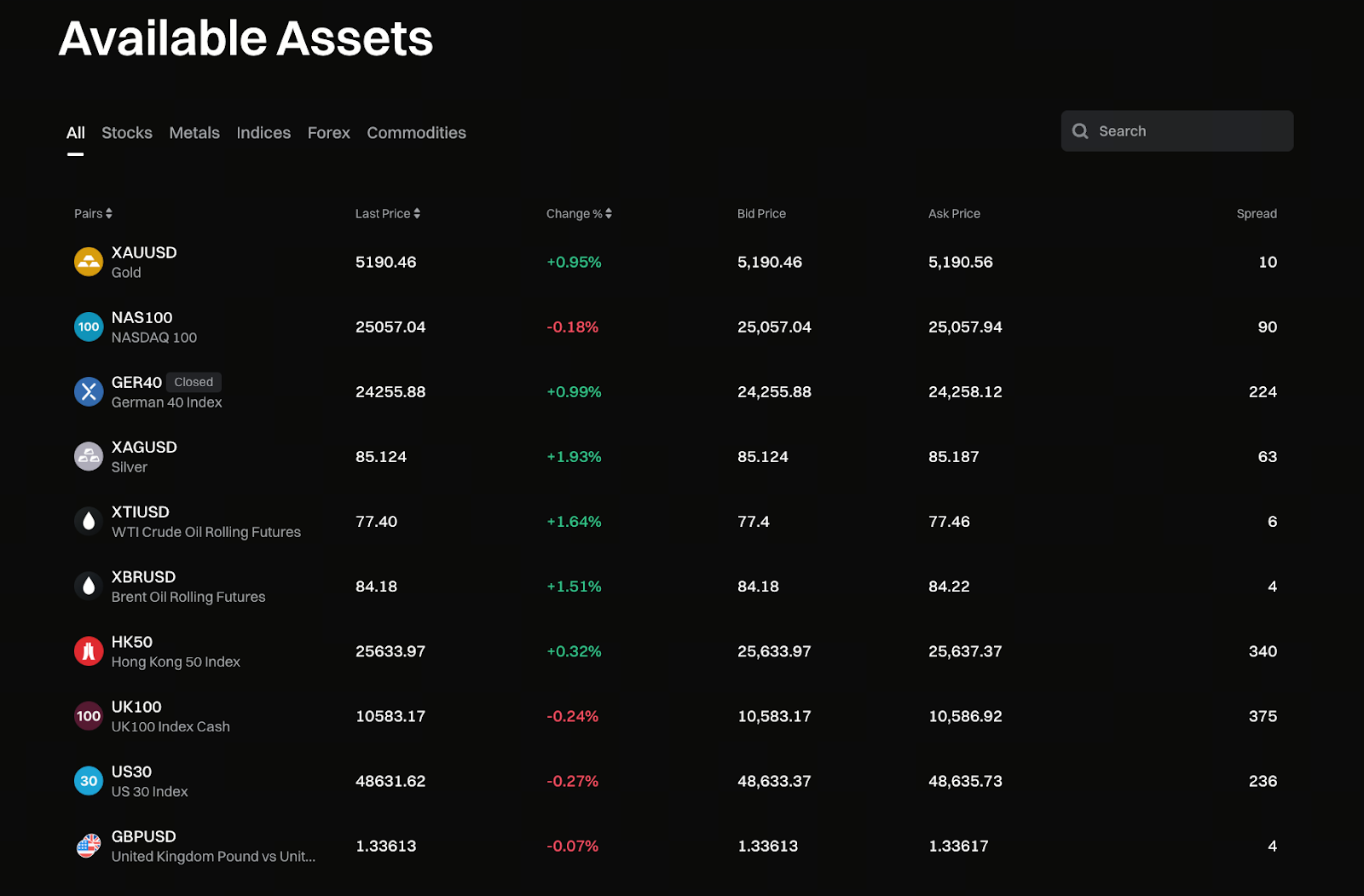Click the Hong Kong 50 Index icon
Image resolution: width=1364 pixels, height=896 pixels.
88,650
